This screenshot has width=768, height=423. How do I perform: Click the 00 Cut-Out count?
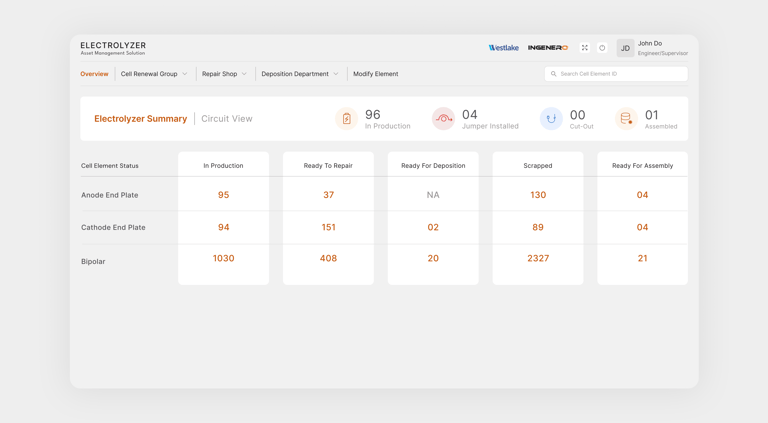pyautogui.click(x=577, y=115)
